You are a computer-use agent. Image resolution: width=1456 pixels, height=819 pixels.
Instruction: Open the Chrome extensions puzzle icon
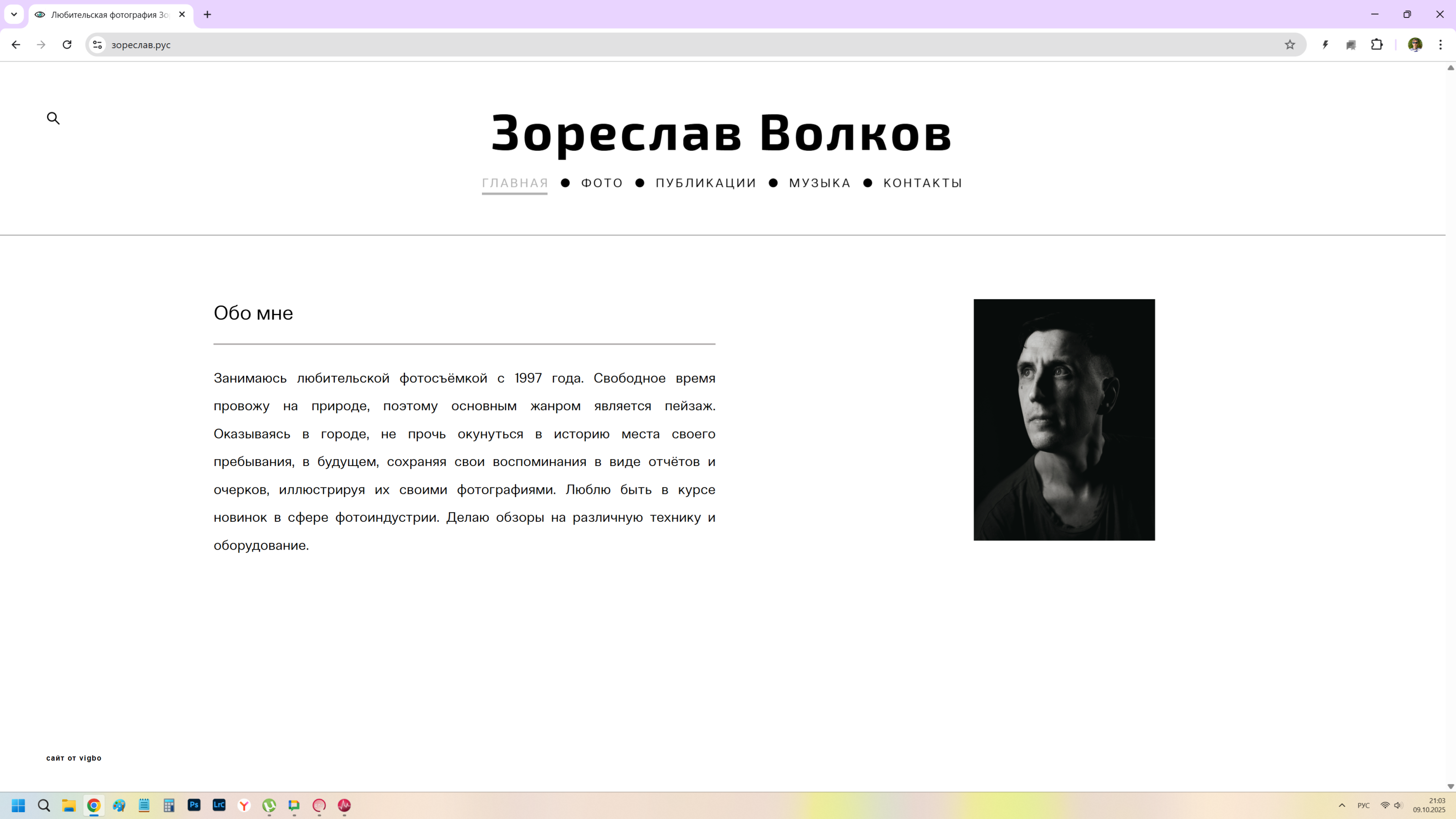click(1377, 45)
